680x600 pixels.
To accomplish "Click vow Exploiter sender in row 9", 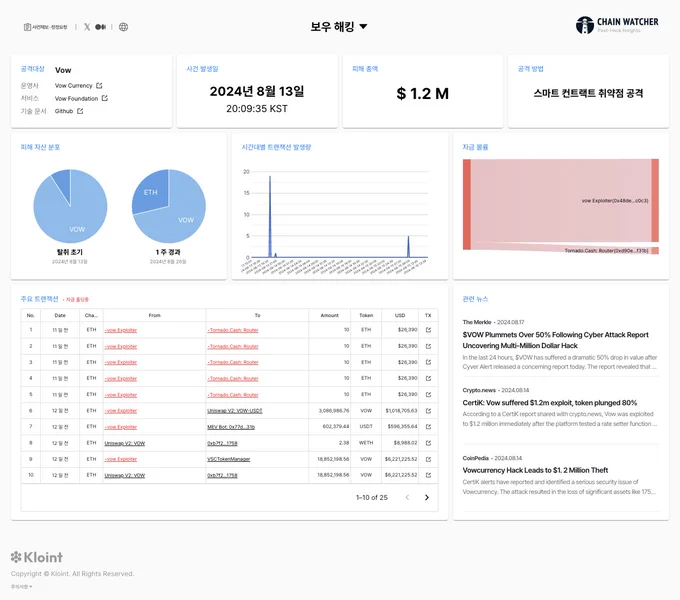I will (121, 459).
